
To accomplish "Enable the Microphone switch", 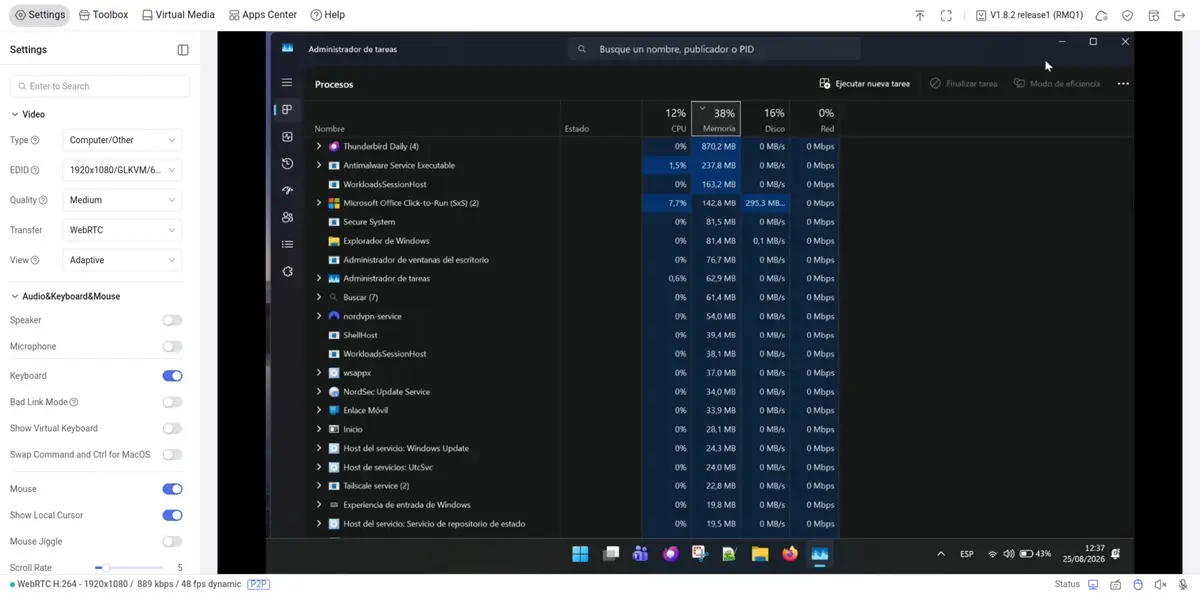I will (x=172, y=346).
